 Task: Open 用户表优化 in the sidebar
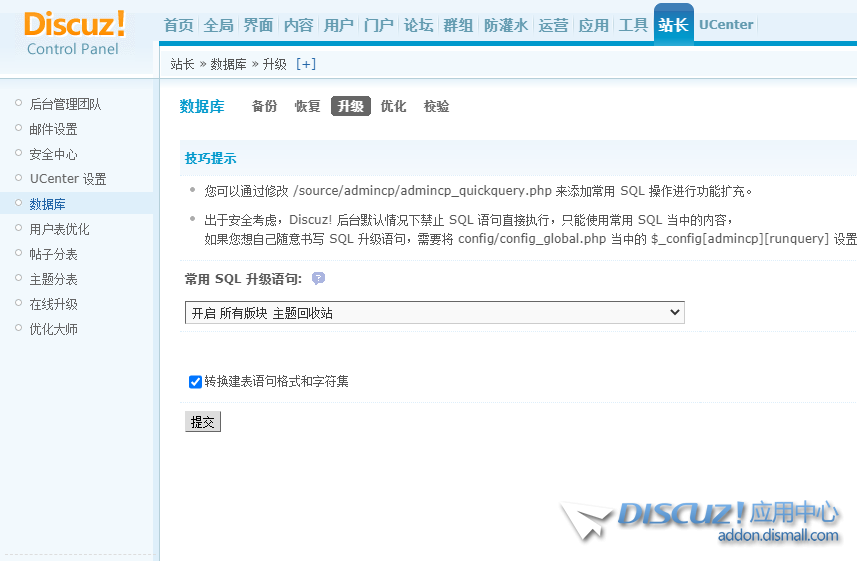[x=59, y=229]
